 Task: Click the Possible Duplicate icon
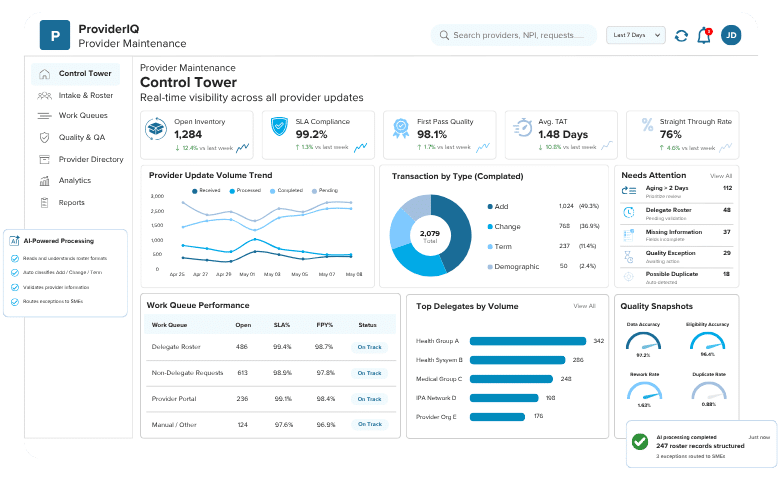pyautogui.click(x=629, y=276)
